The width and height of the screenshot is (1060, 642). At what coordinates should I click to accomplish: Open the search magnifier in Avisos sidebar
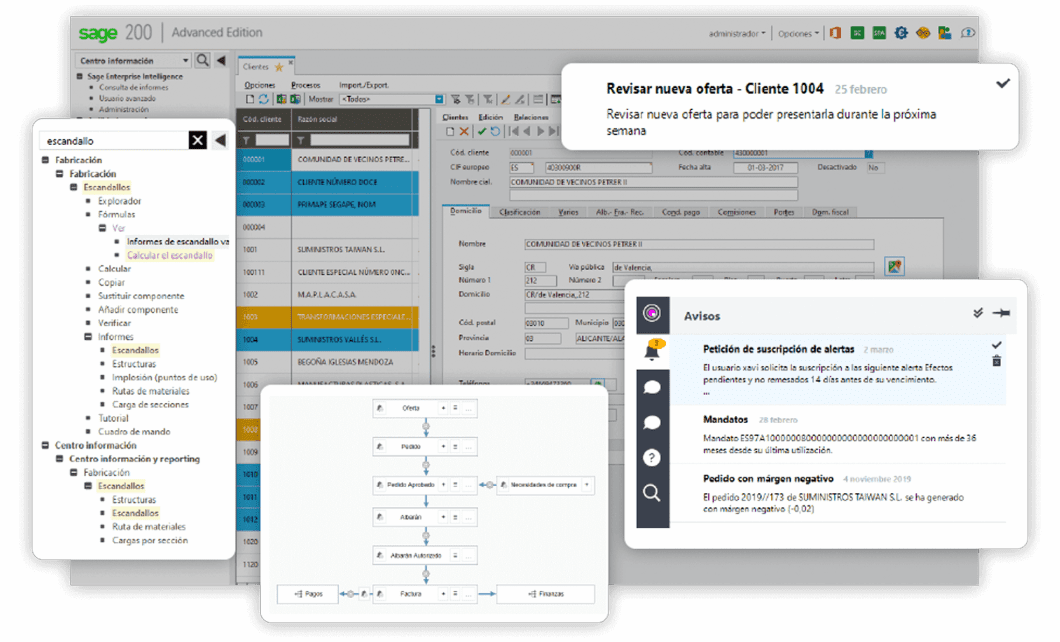(x=652, y=492)
